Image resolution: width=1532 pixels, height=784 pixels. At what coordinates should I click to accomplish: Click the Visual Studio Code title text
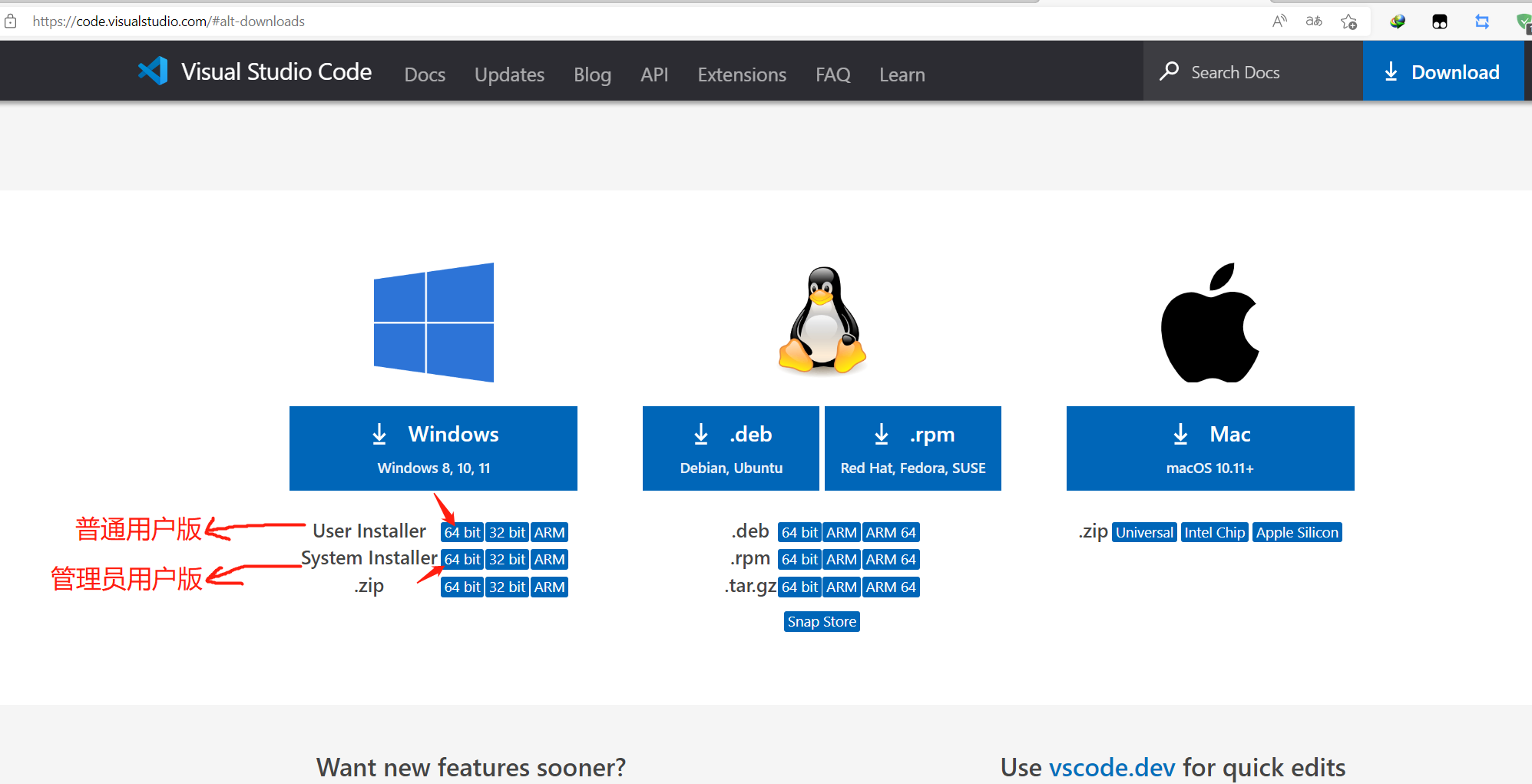click(276, 71)
